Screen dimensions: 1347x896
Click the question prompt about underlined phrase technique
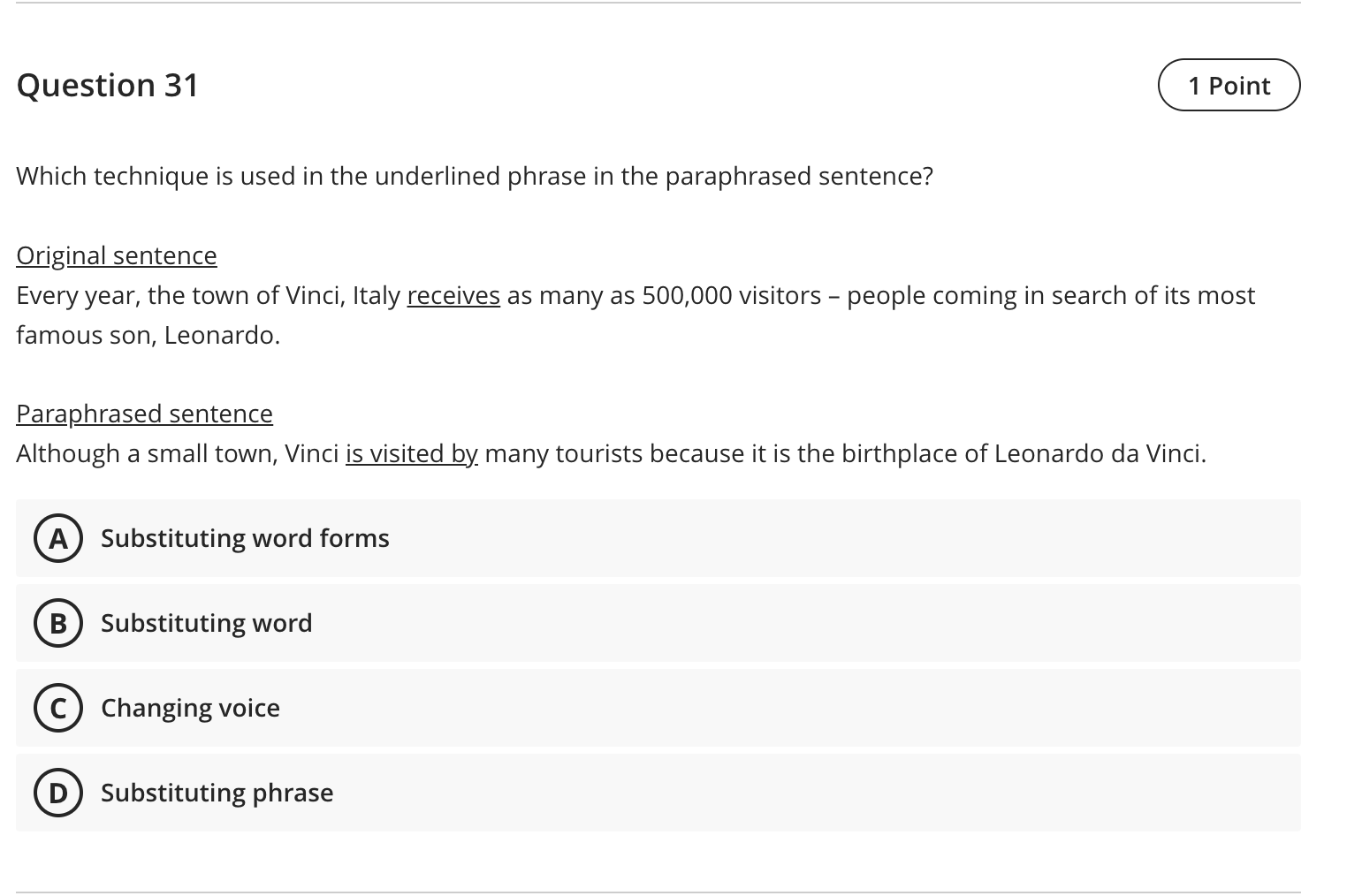click(475, 176)
